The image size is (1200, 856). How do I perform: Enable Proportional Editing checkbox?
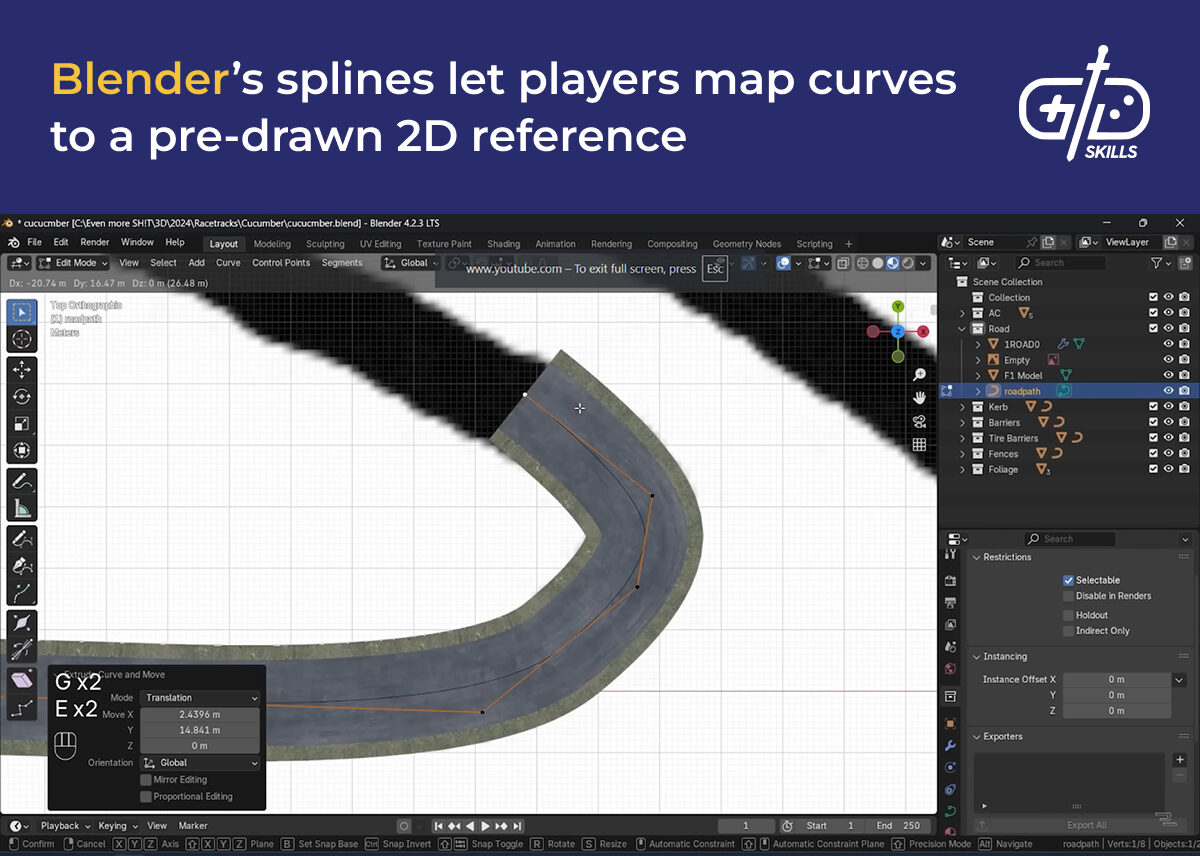pyautogui.click(x=146, y=796)
